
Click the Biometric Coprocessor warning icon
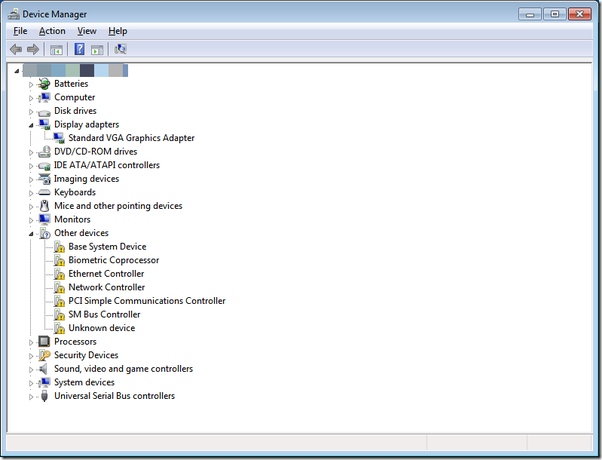[x=59, y=260]
